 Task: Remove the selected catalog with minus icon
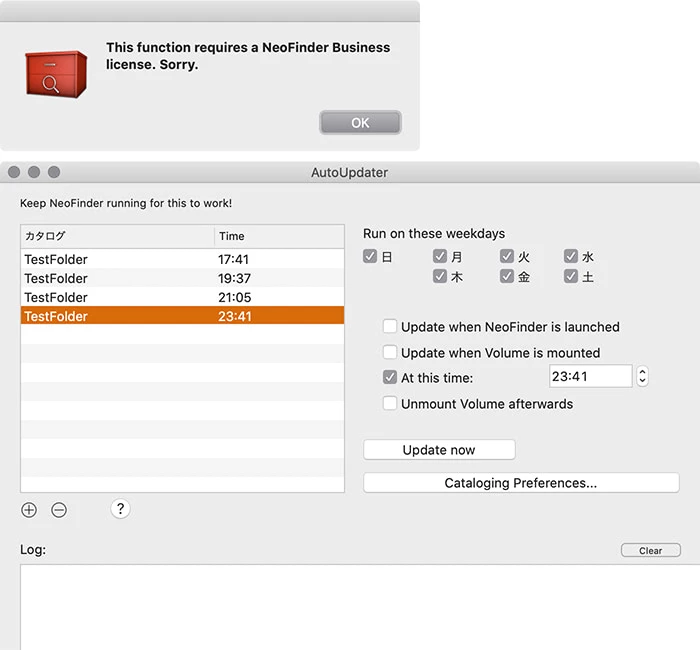pos(59,510)
